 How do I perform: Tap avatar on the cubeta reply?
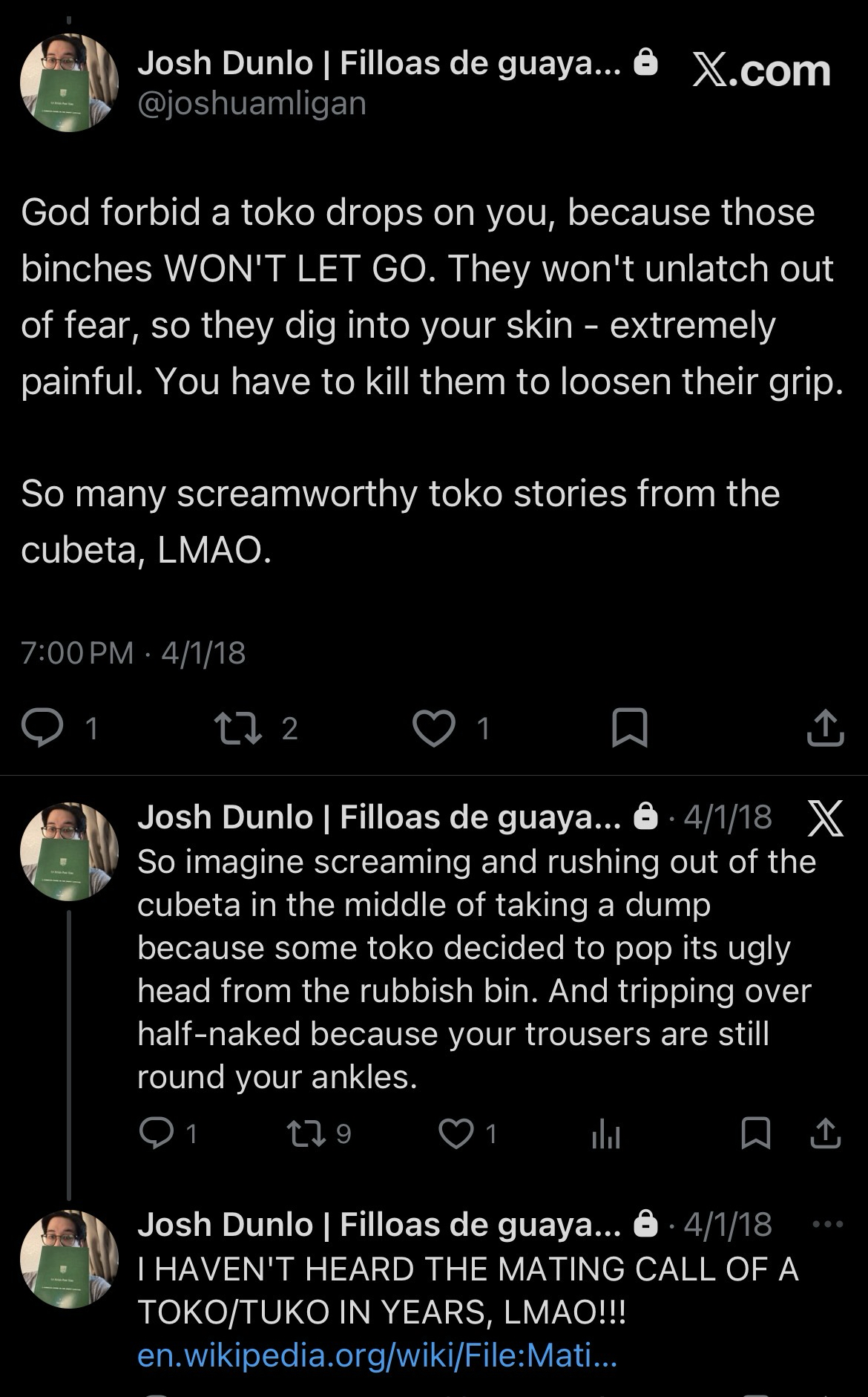[x=69, y=851]
